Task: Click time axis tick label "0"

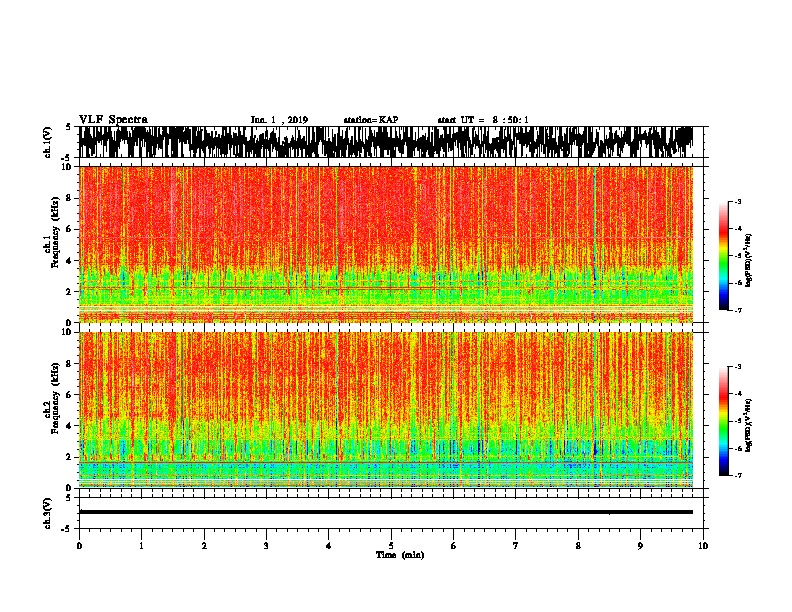Action: pyautogui.click(x=79, y=546)
